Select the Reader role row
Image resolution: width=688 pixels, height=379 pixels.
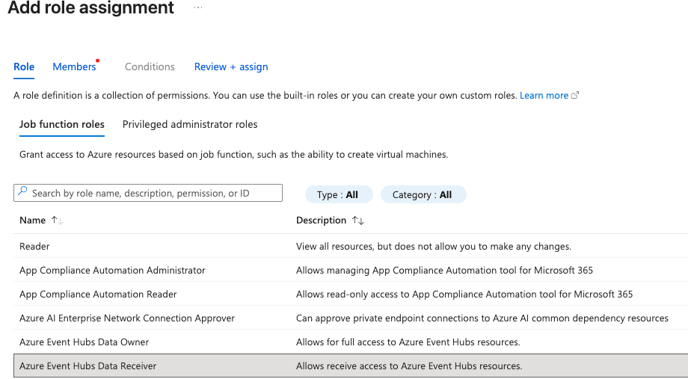point(351,246)
